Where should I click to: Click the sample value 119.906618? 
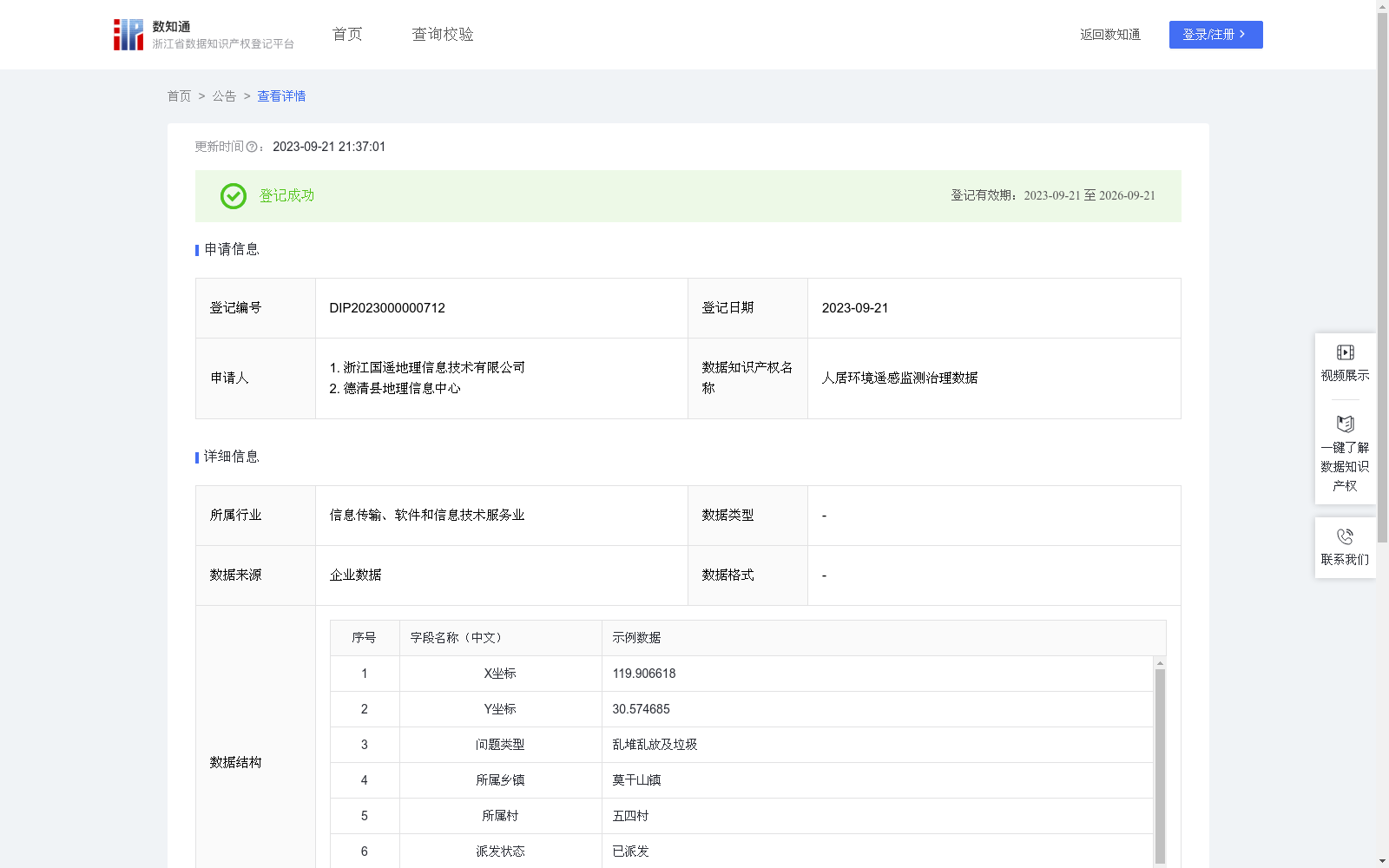point(644,674)
